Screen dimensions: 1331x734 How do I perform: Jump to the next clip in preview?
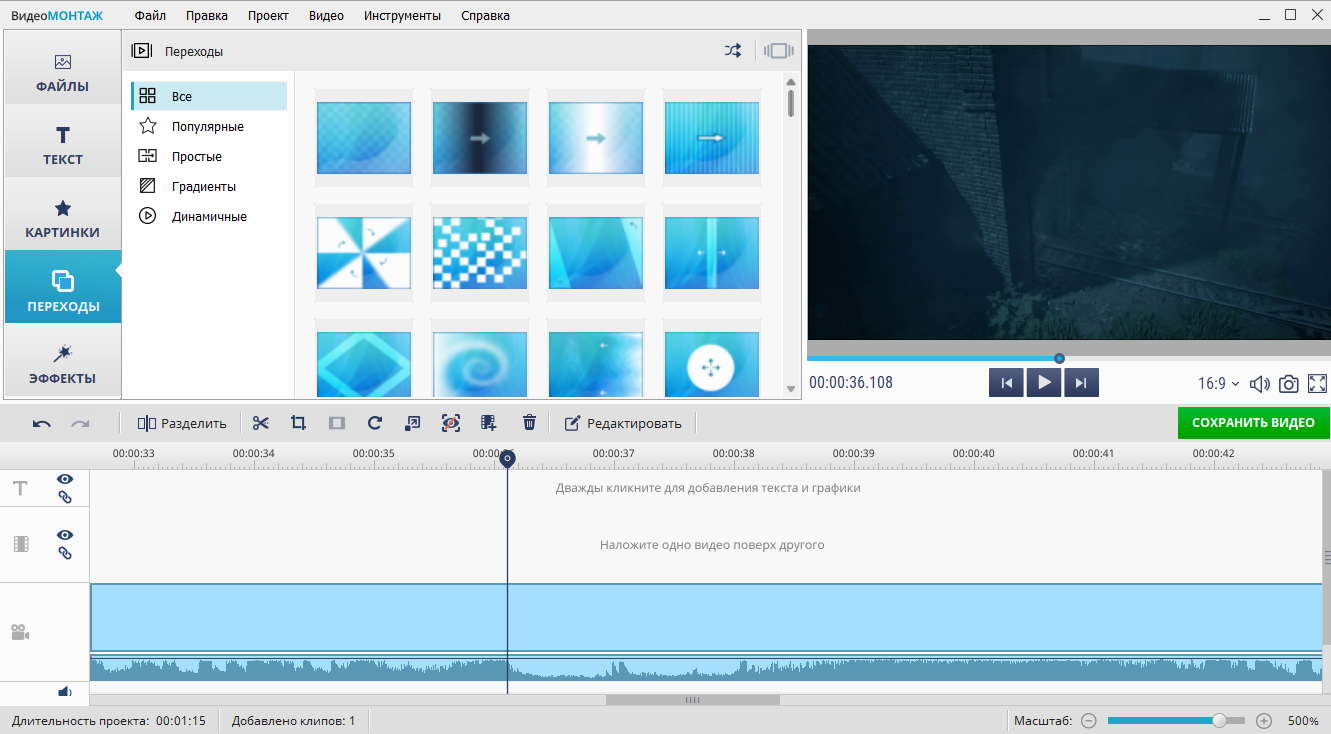pyautogui.click(x=1081, y=382)
